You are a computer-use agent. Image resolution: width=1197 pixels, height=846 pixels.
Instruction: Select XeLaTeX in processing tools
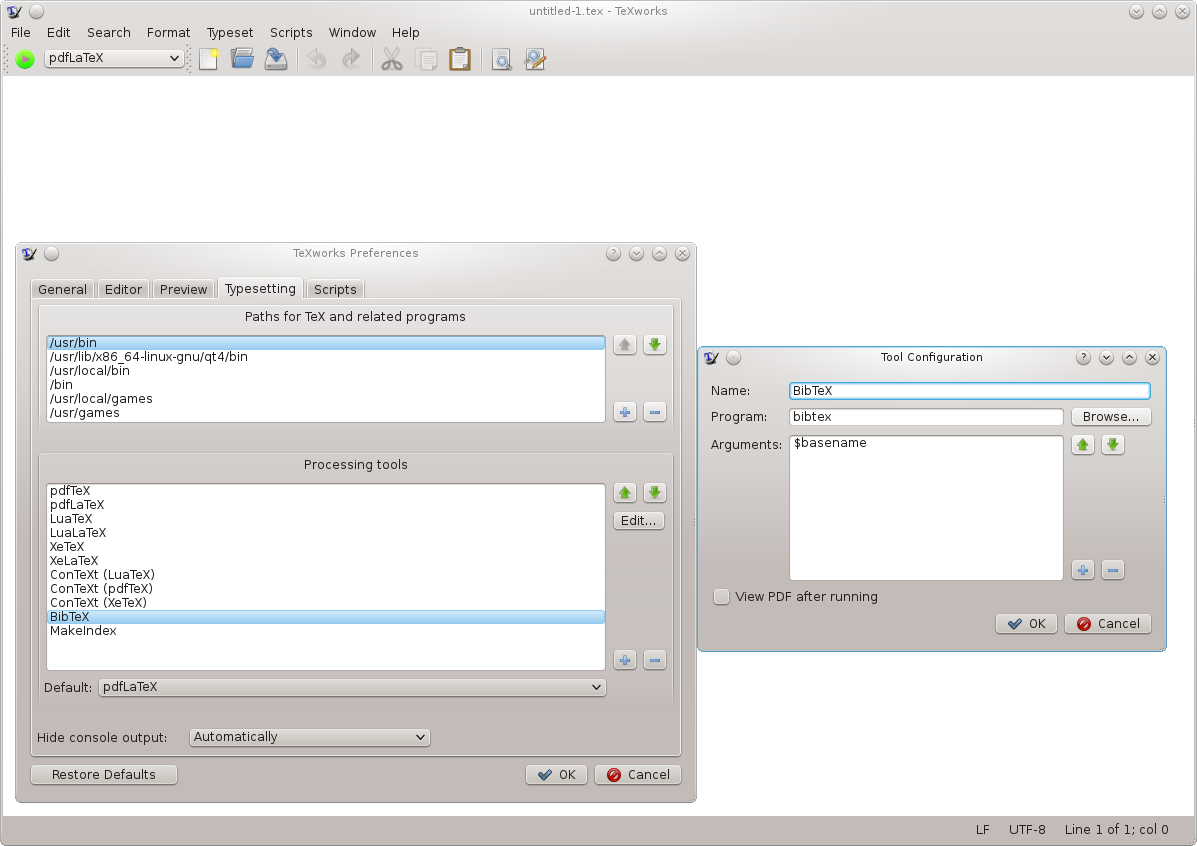click(326, 560)
